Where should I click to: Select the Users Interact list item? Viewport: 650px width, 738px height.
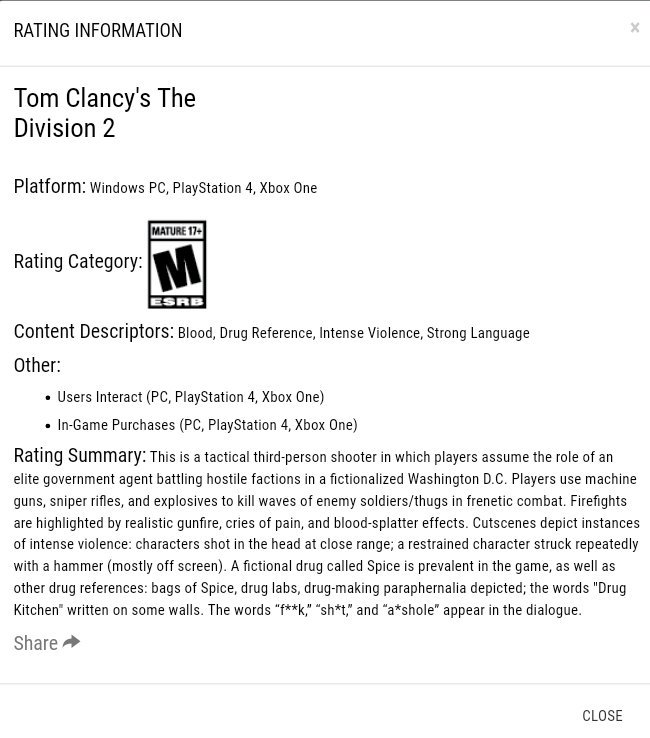coord(191,397)
